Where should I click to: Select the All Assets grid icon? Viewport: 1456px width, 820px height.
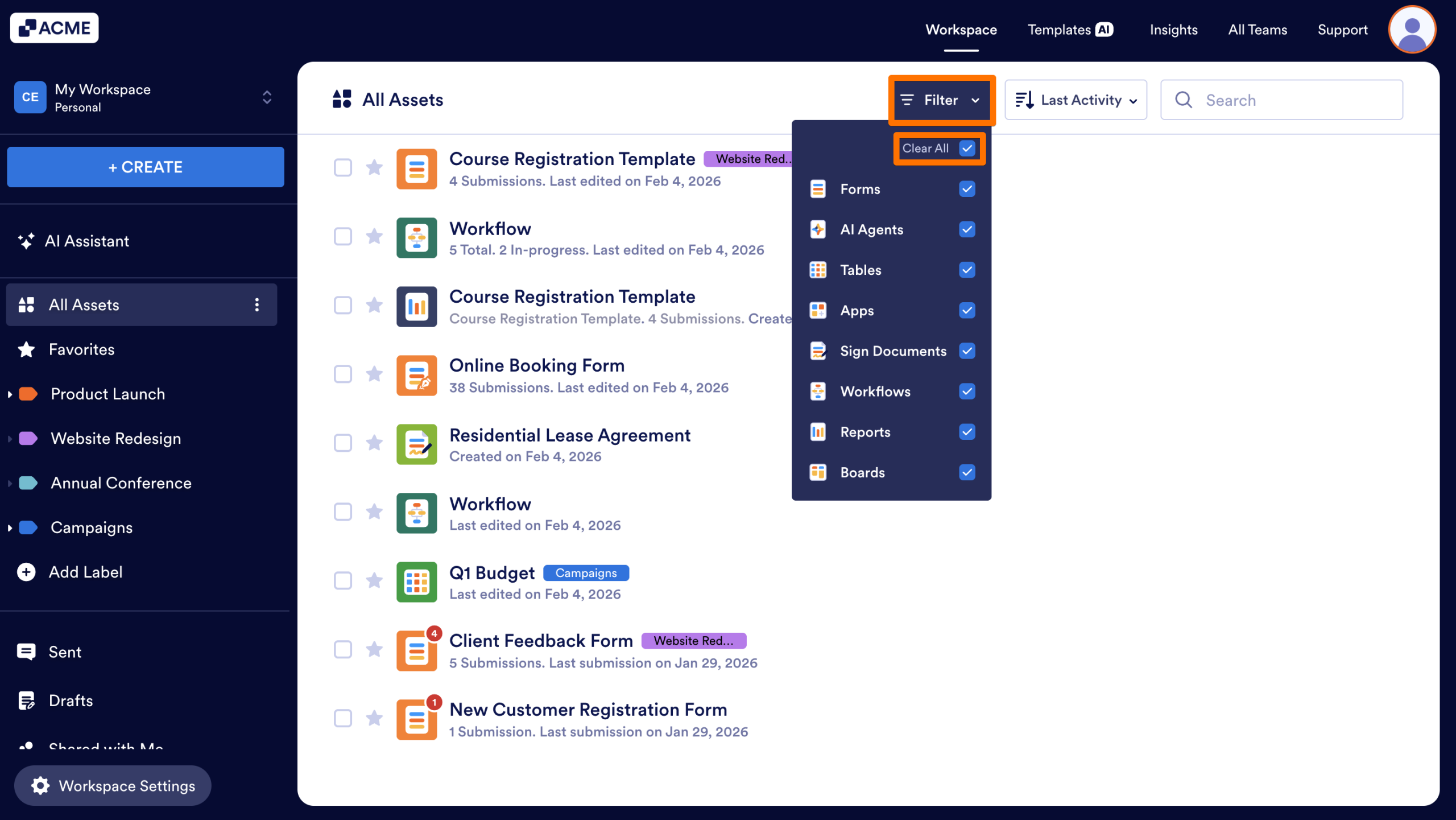tap(26, 304)
